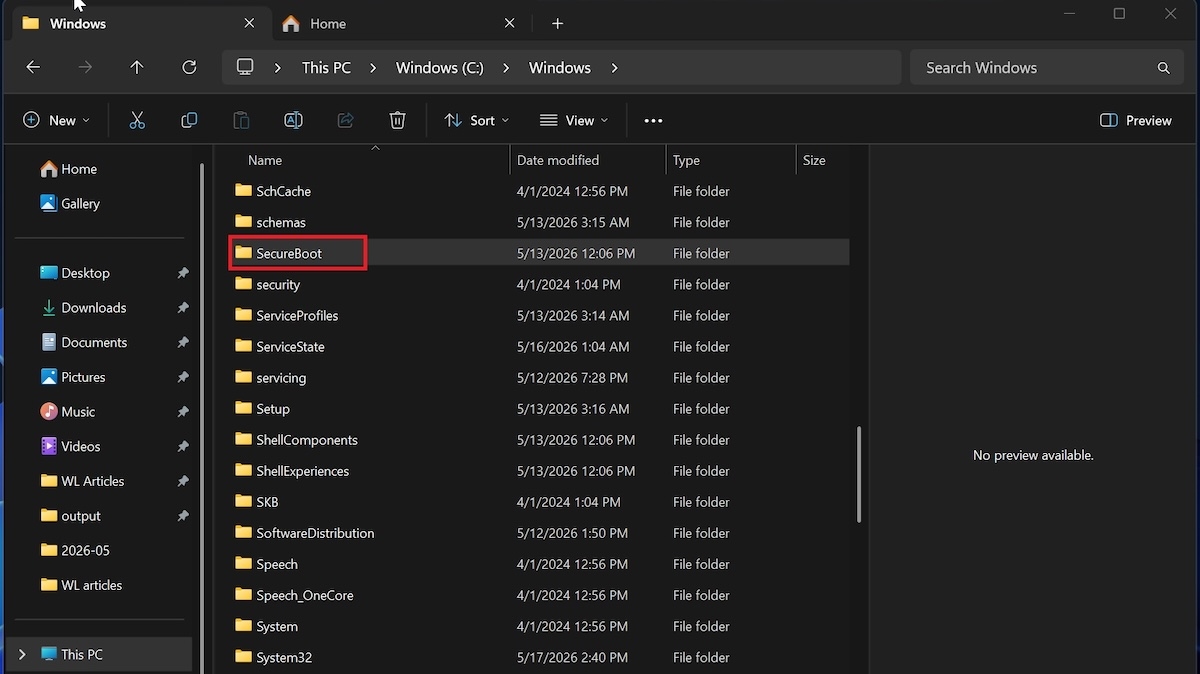This screenshot has height=674, width=1200.
Task: Go back with the left arrow
Action: pyautogui.click(x=33, y=67)
